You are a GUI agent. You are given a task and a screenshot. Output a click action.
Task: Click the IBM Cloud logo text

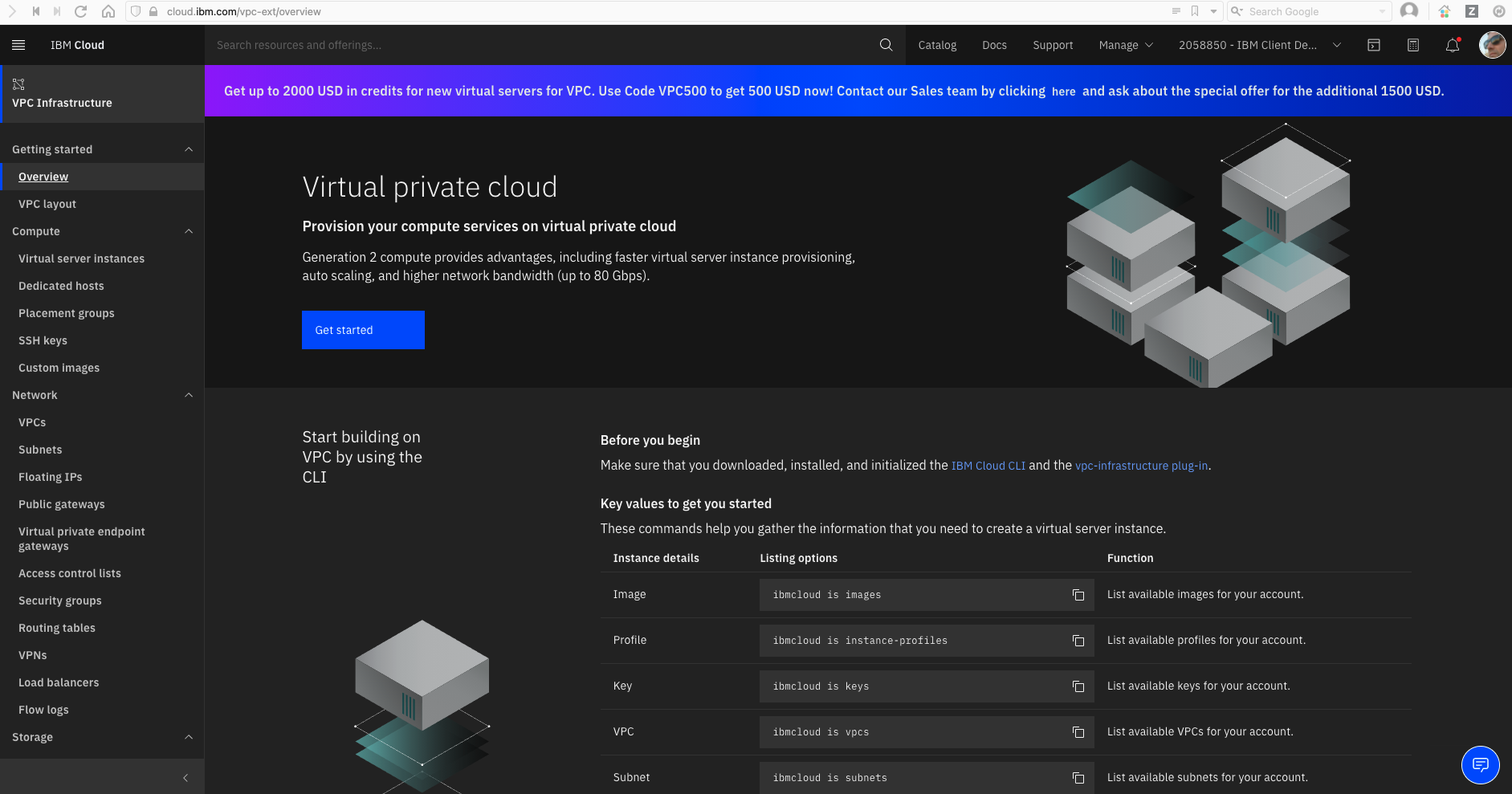click(x=77, y=45)
